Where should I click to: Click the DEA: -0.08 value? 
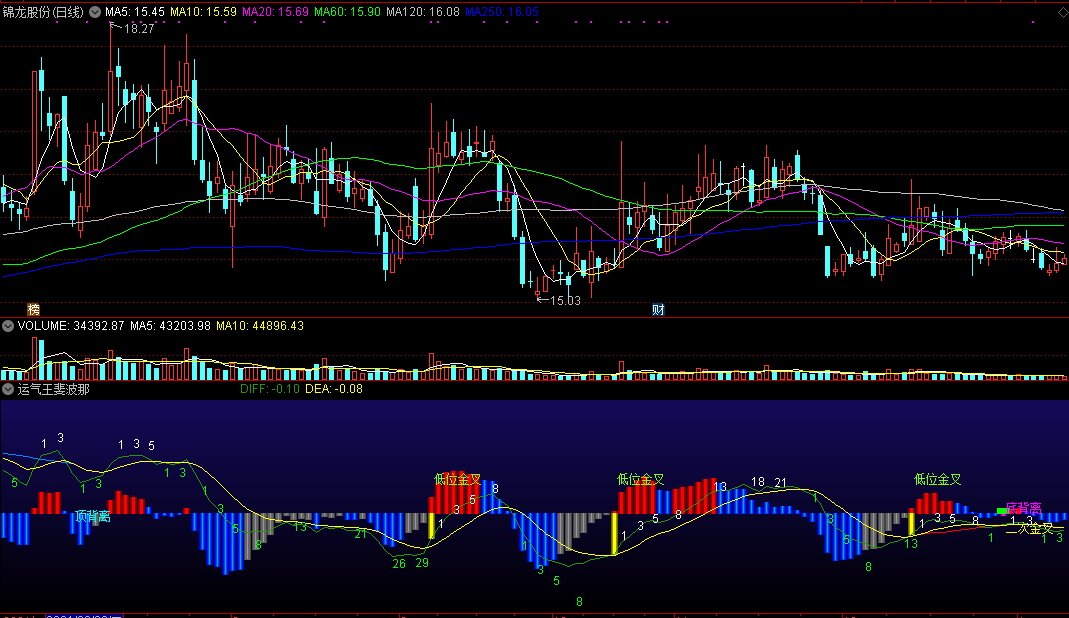(x=334, y=389)
